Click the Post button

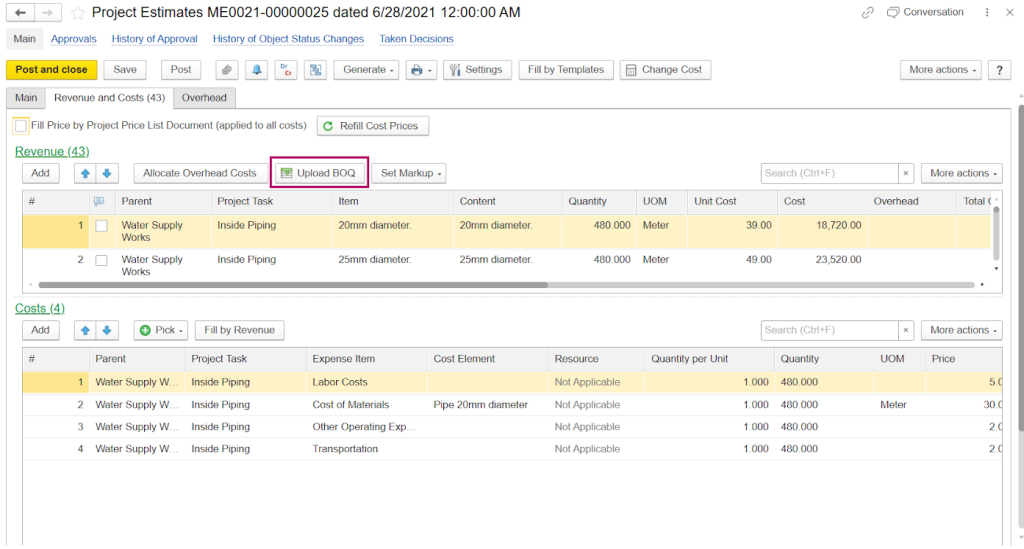[181, 70]
